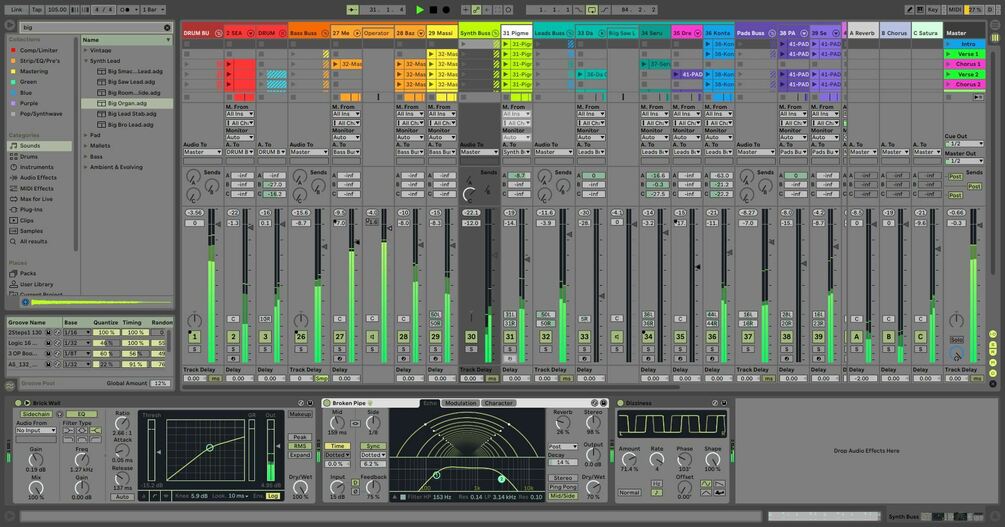Toggle track activator 36 for Konta track
This screenshot has height=527, width=1005.
click(x=712, y=337)
